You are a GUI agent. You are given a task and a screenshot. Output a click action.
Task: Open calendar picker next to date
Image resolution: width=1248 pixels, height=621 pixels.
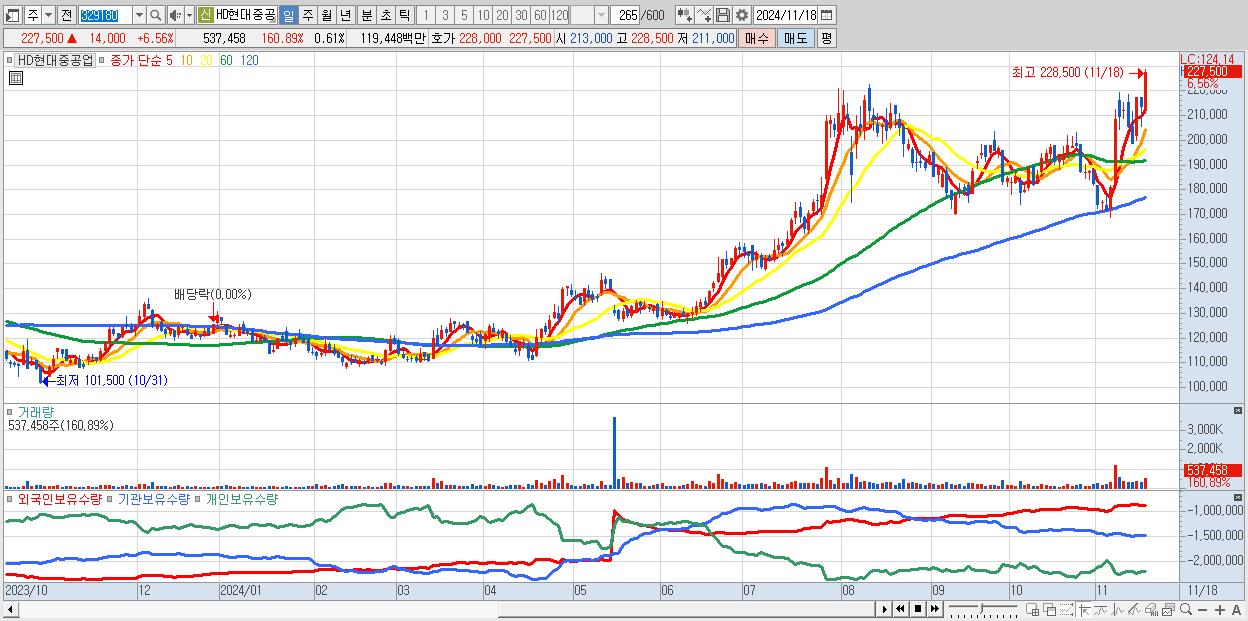[826, 15]
